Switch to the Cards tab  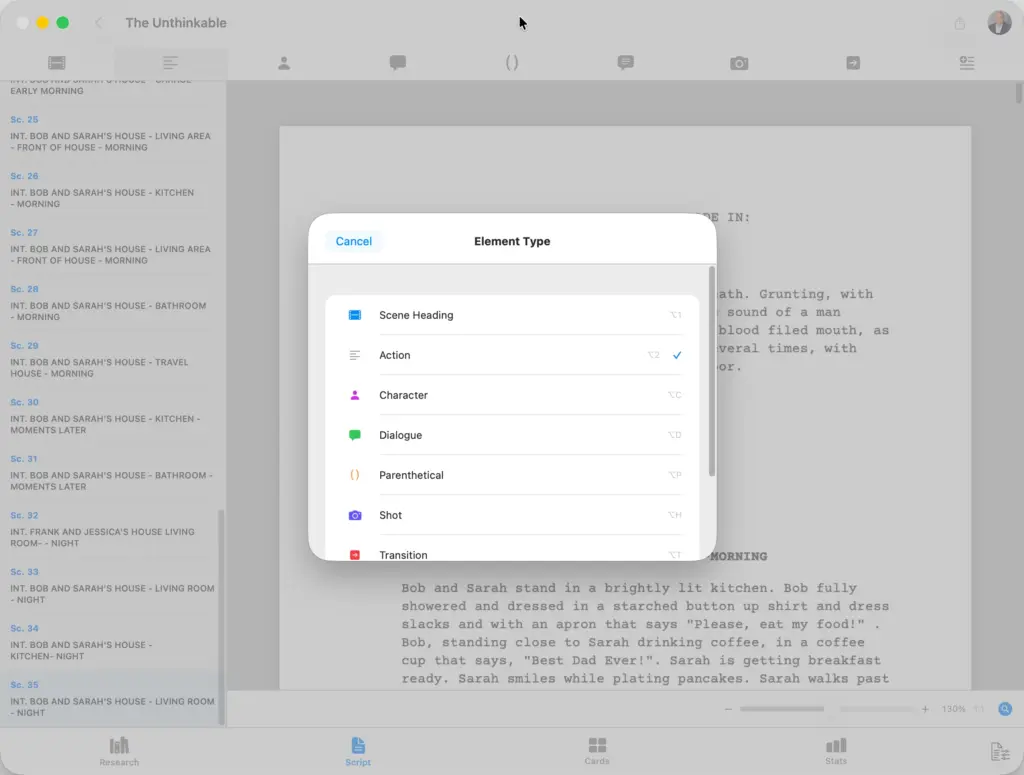point(597,751)
